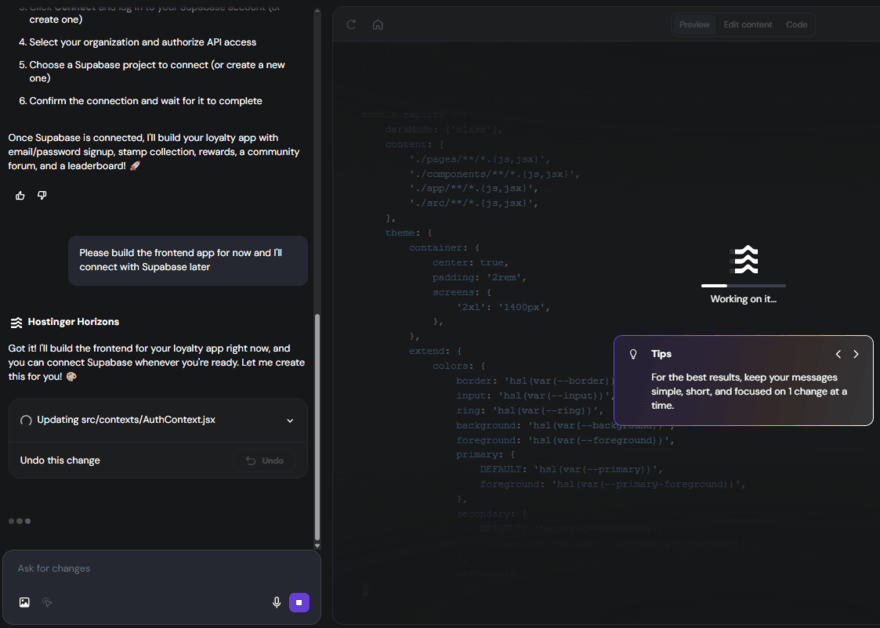The width and height of the screenshot is (880, 628).
Task: Select the AI enhance prompt icon
Action: [47, 602]
